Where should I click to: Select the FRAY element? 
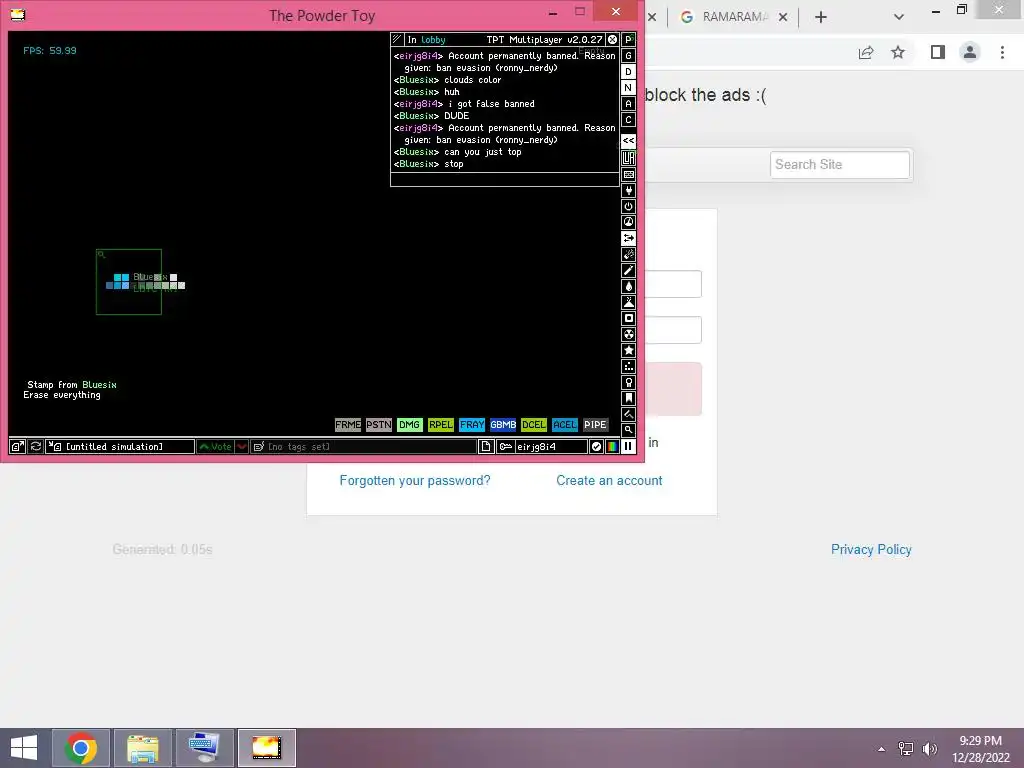coord(472,424)
